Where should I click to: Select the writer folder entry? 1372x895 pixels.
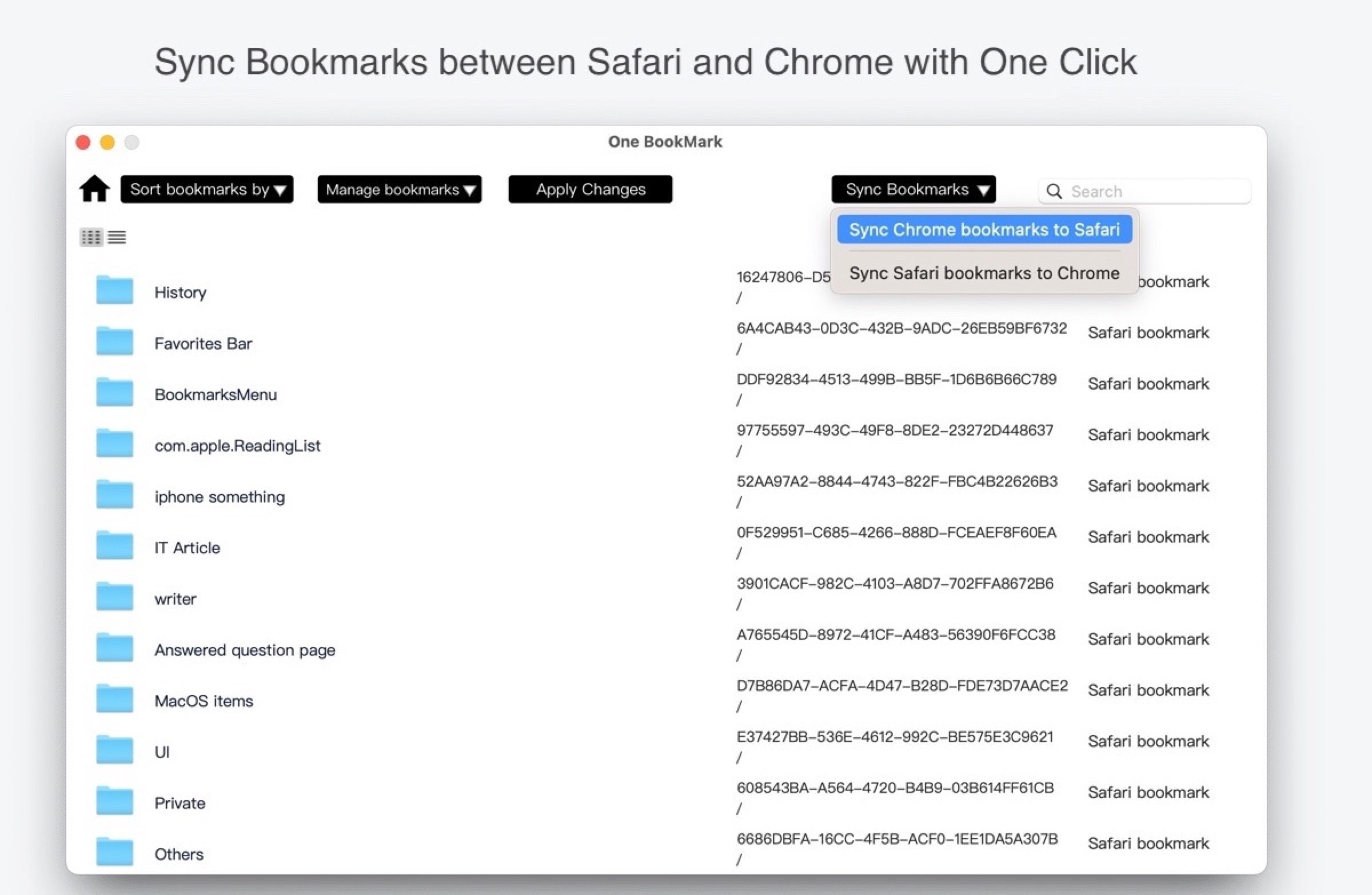point(174,598)
